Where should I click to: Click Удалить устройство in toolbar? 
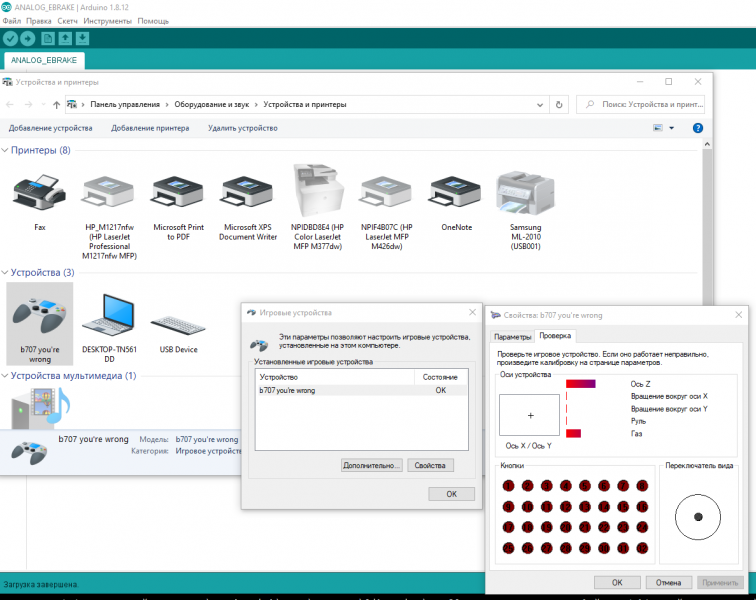[243, 128]
